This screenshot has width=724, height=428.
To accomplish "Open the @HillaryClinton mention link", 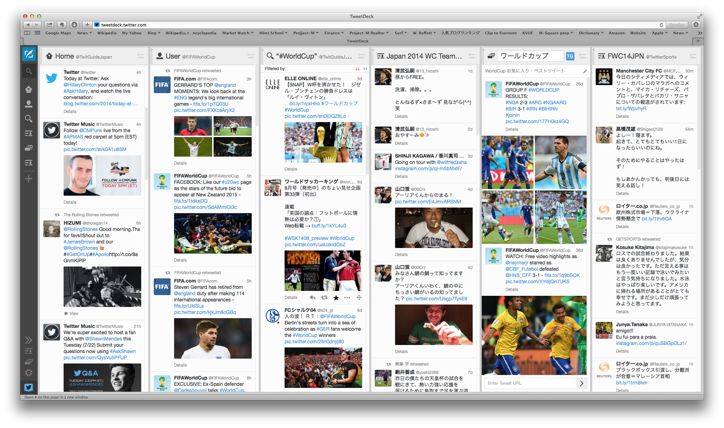I will point(80,85).
